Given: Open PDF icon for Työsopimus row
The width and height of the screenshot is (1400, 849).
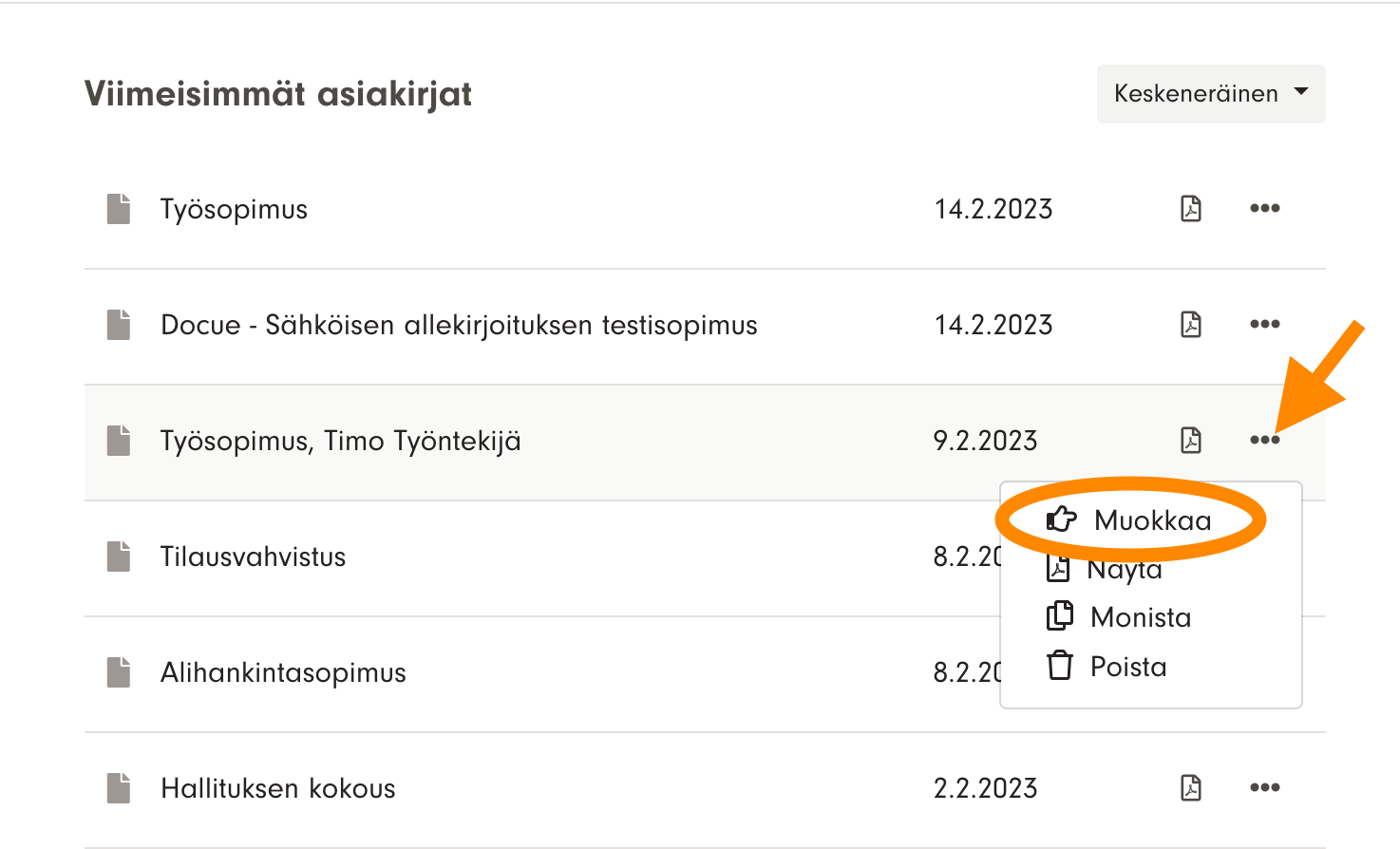Looking at the screenshot, I should point(1191,209).
